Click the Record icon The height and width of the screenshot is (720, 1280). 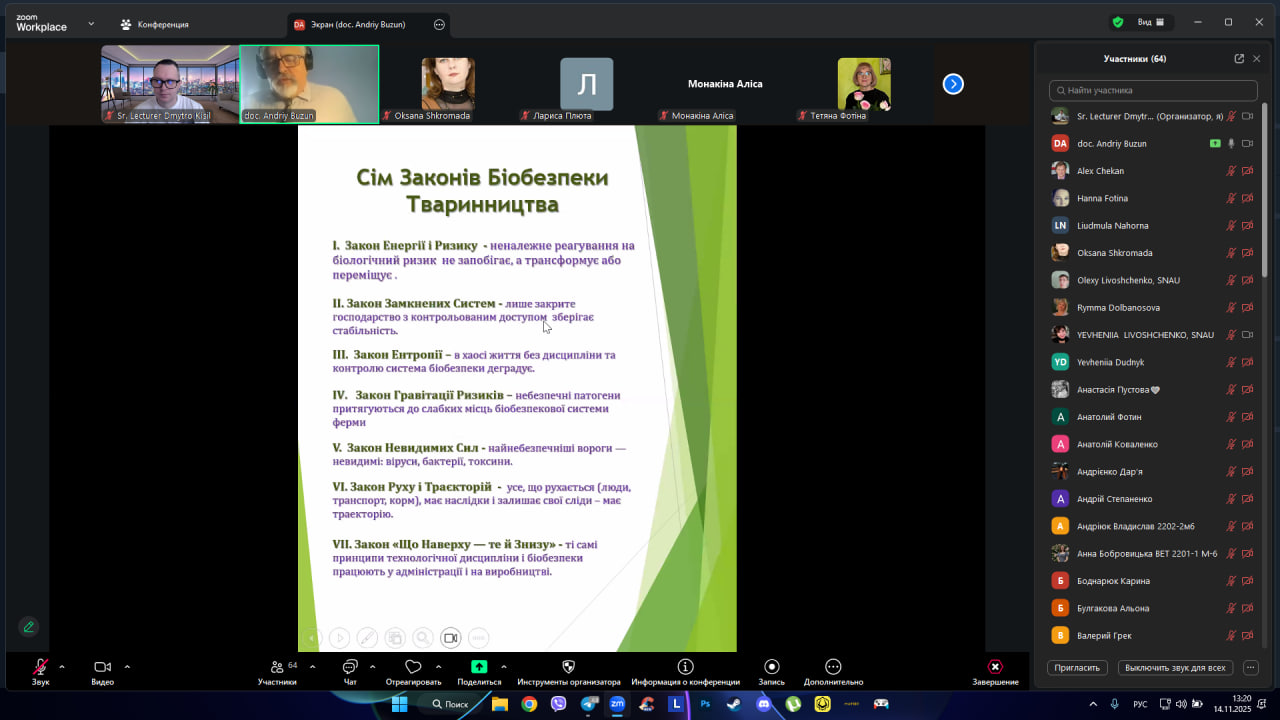pyautogui.click(x=771, y=667)
